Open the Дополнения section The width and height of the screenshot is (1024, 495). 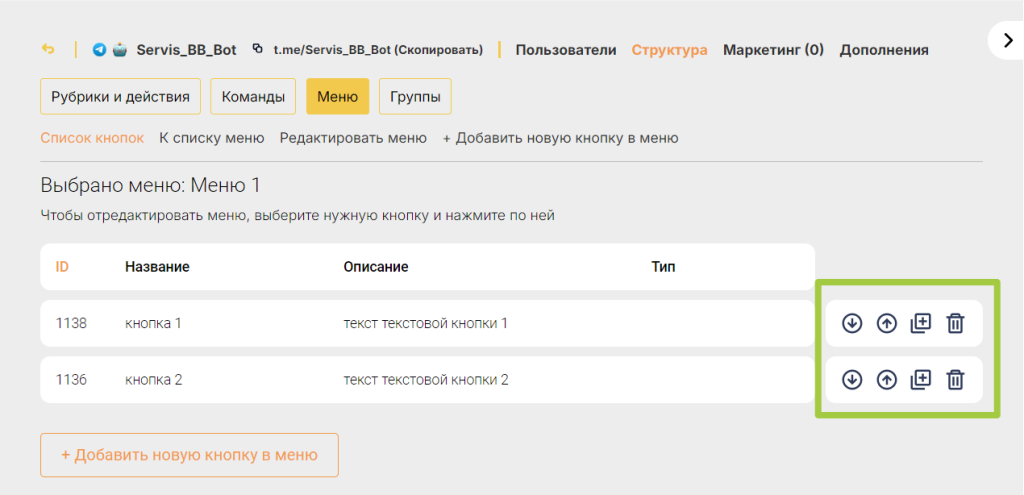[x=884, y=50]
